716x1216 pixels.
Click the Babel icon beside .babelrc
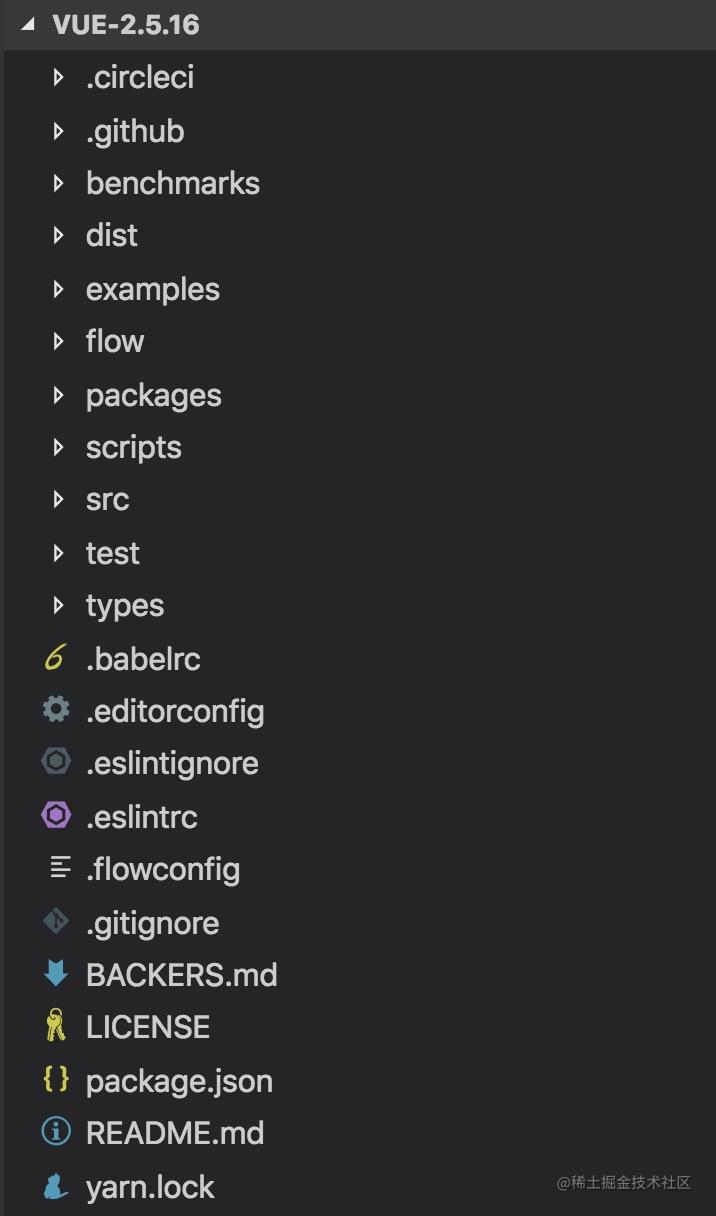tap(55, 659)
